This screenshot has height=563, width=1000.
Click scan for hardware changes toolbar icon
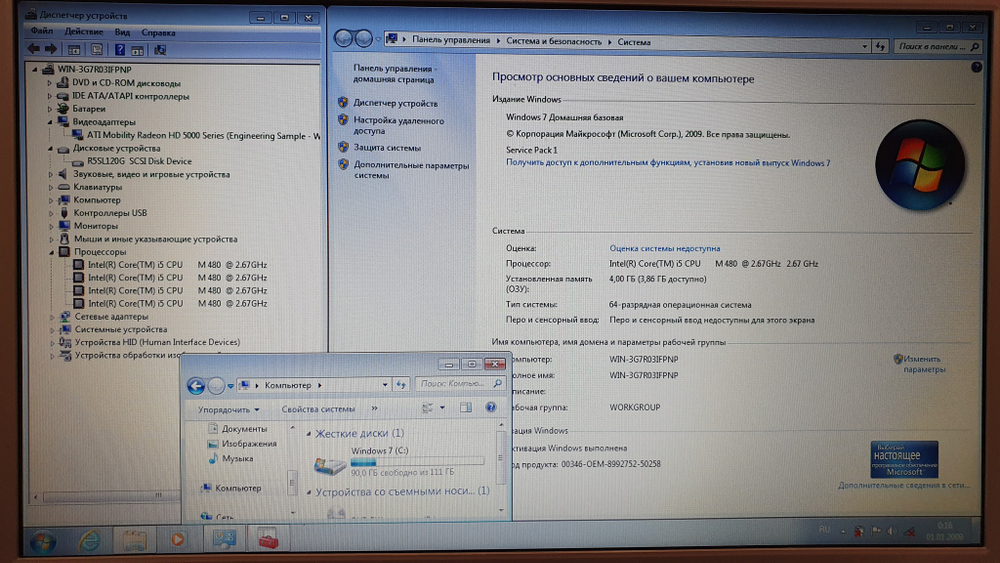pyautogui.click(x=161, y=49)
